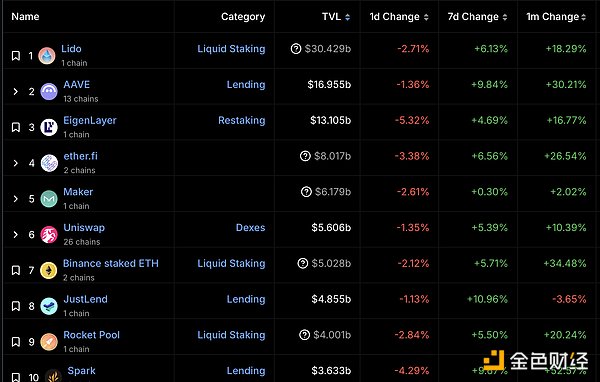Open the Spark protocol link
600x382 pixels.
pyautogui.click(x=82, y=371)
